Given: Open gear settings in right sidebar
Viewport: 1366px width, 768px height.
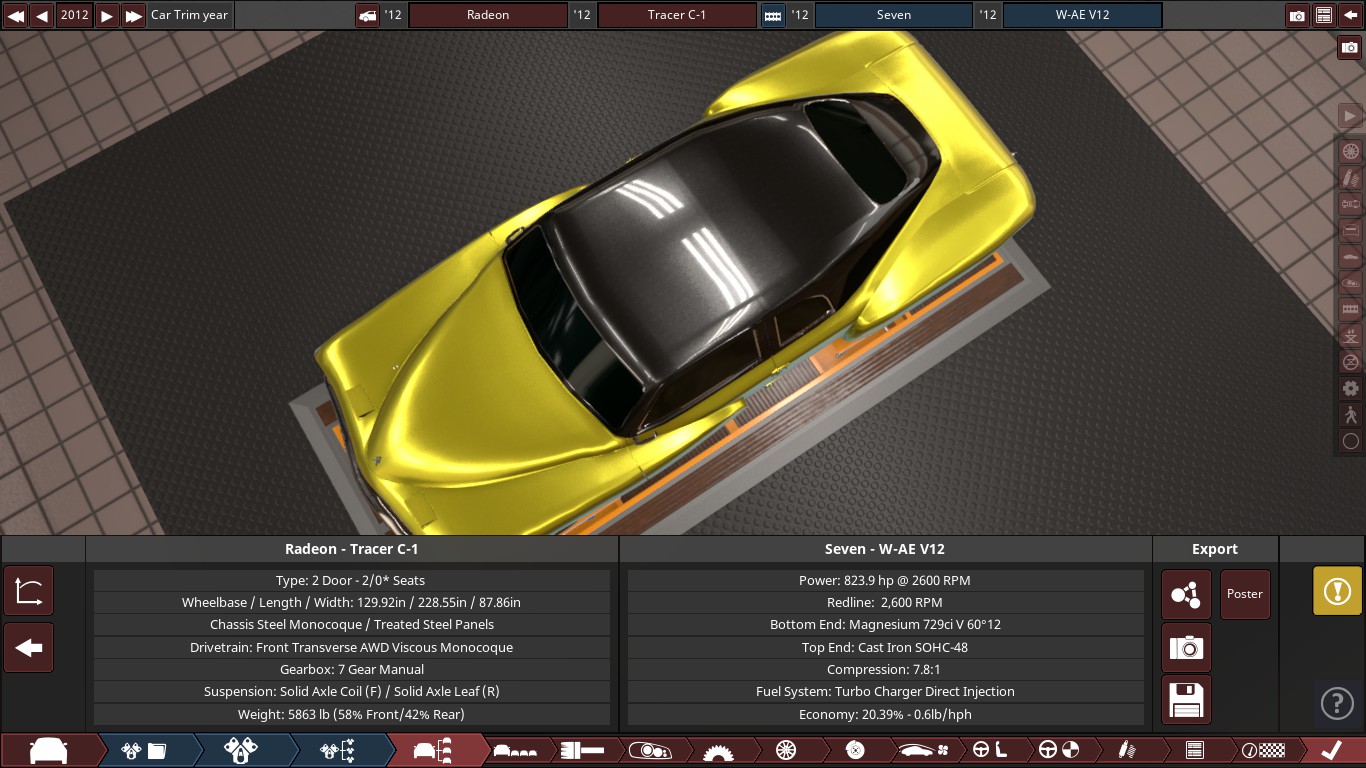Looking at the screenshot, I should 1350,388.
